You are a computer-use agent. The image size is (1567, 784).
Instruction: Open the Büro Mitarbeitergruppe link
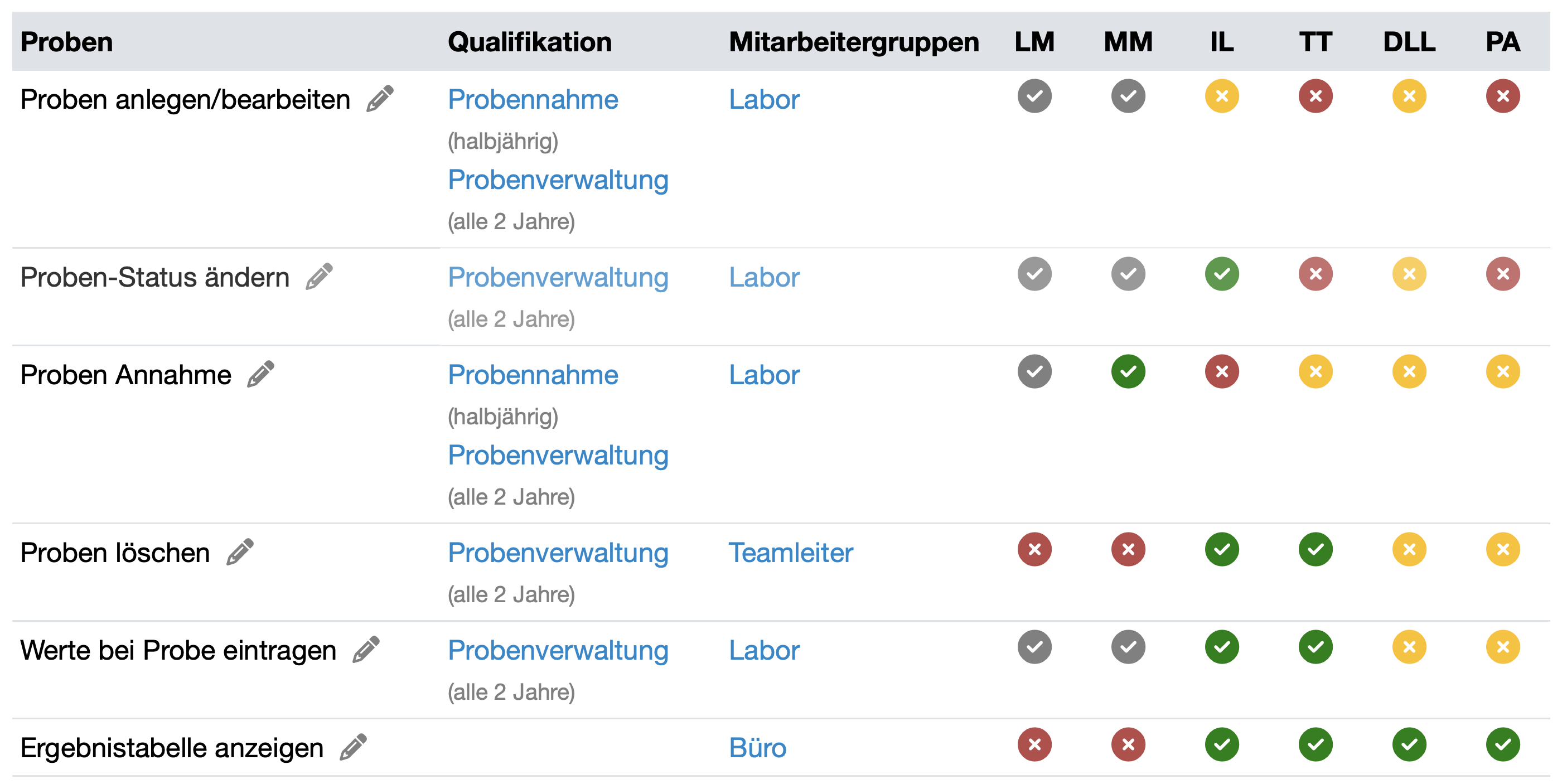(758, 749)
